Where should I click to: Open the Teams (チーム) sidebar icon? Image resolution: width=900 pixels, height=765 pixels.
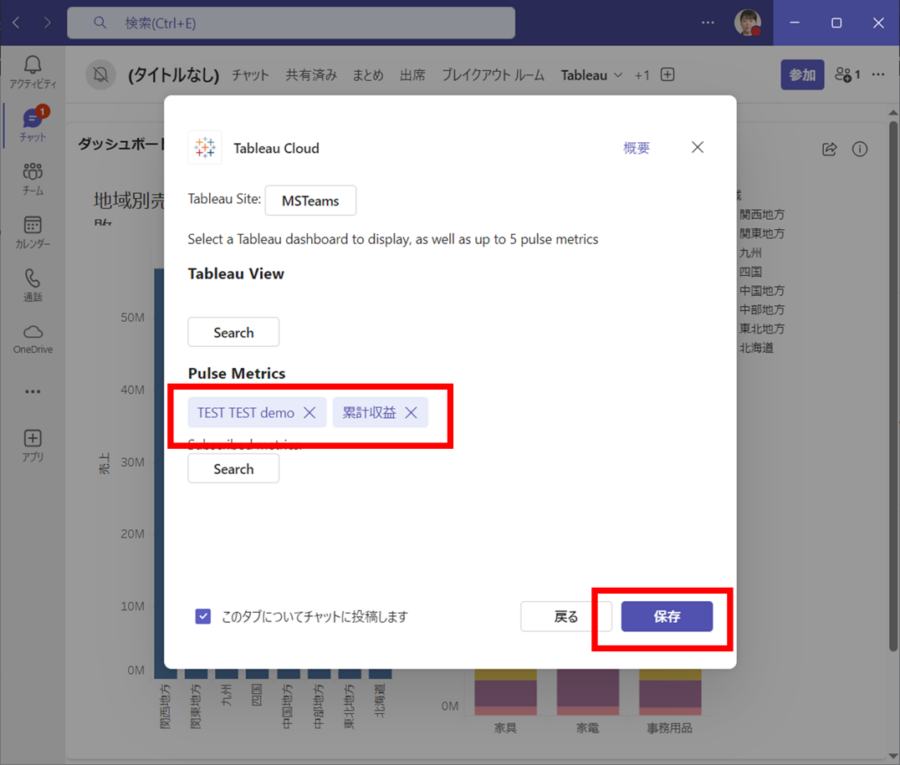33,178
